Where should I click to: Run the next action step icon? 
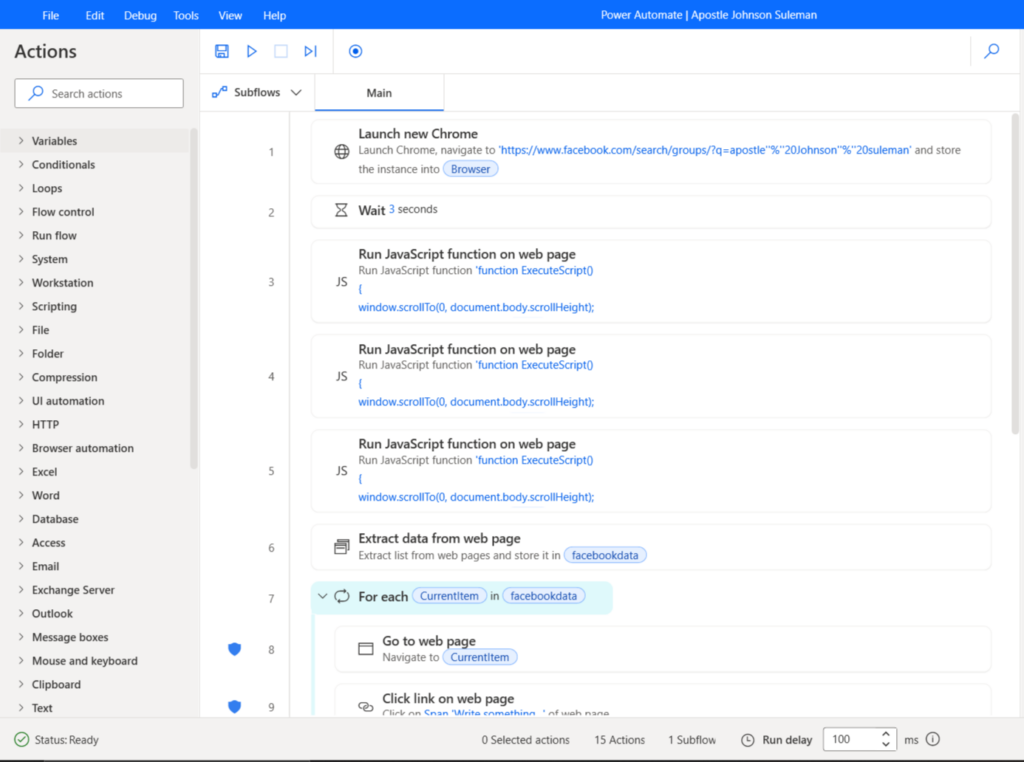pyautogui.click(x=311, y=51)
